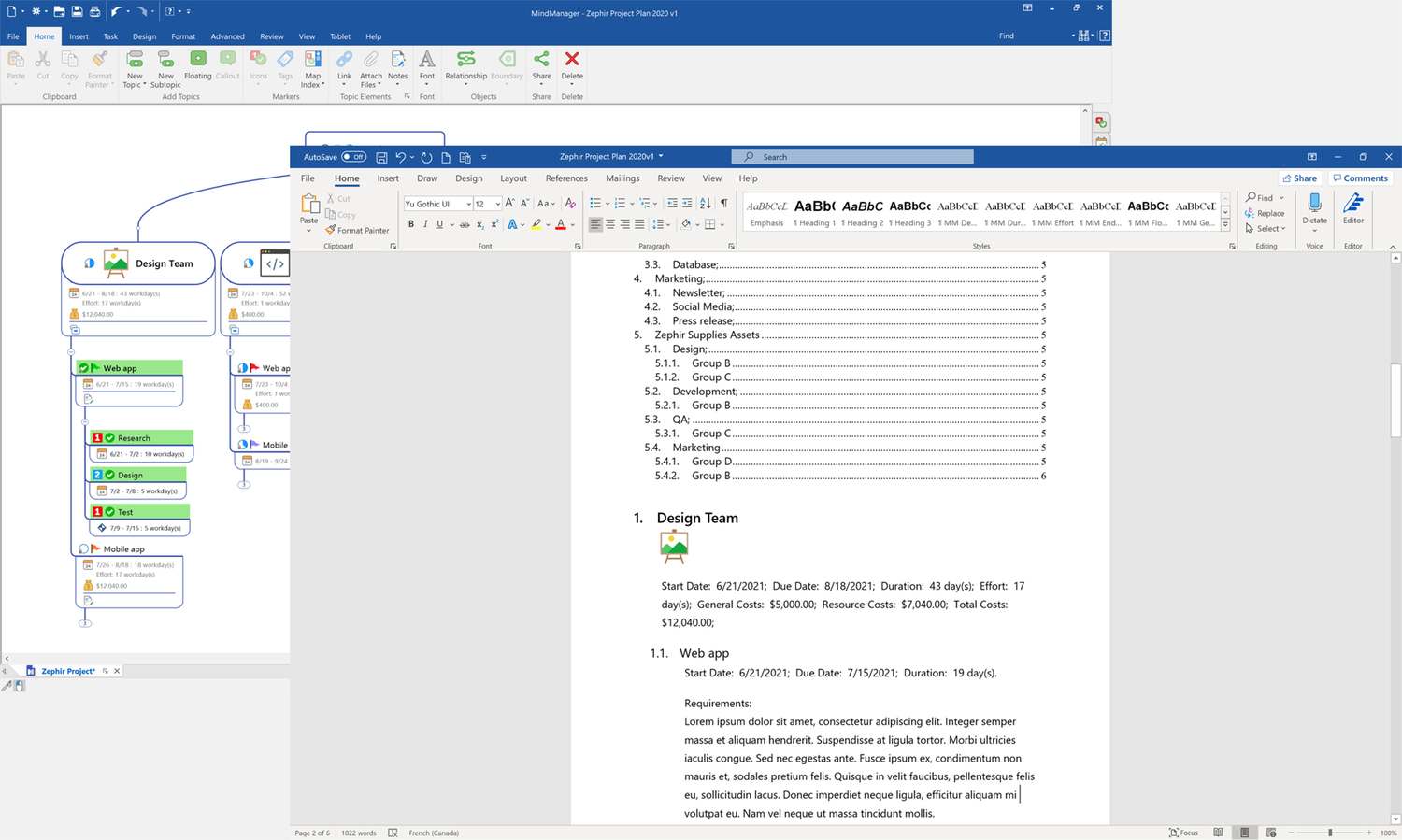Select the New Topic tool in MindManager
This screenshot has width=1402, height=840.
[x=134, y=70]
